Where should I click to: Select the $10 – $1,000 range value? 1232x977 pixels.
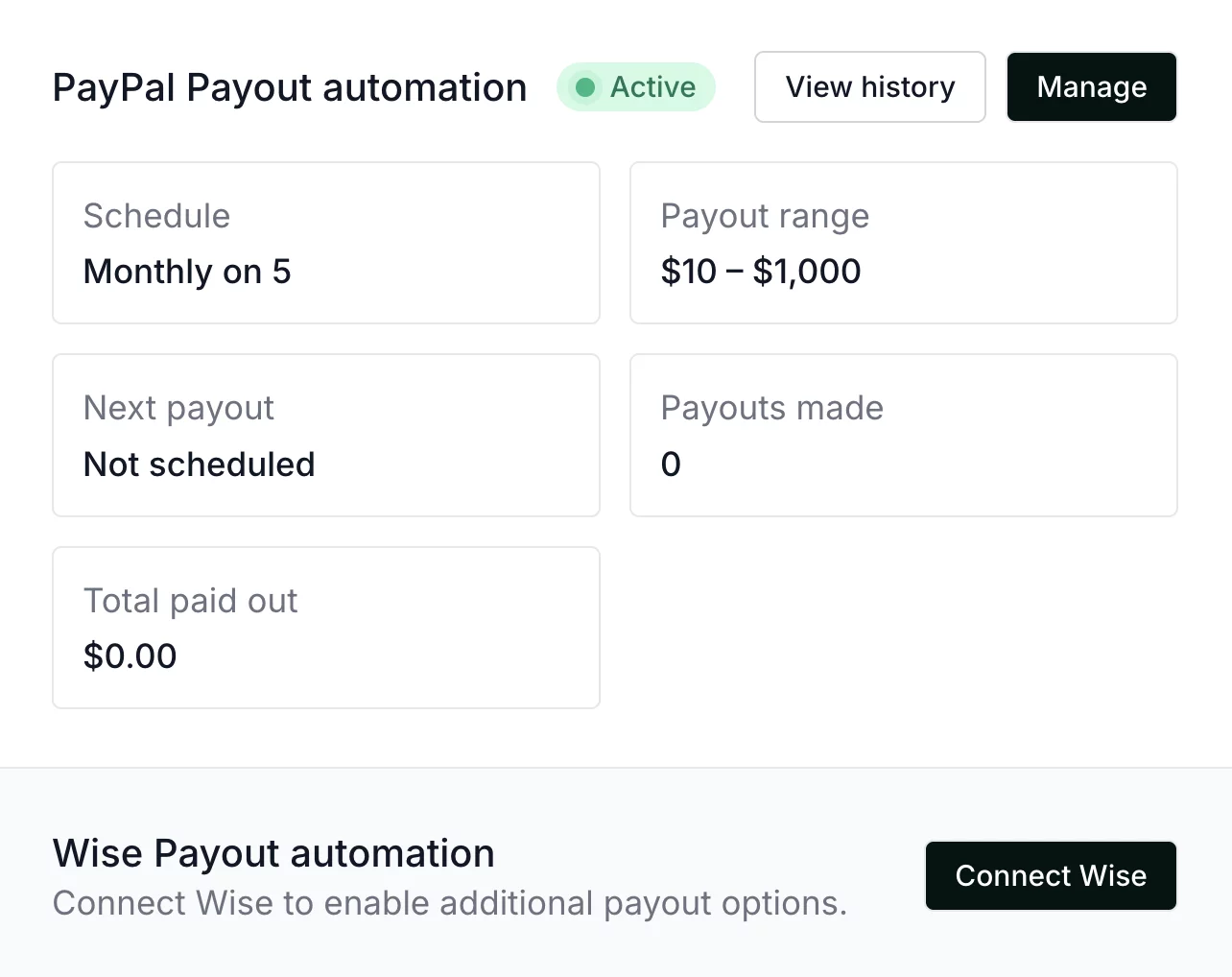pyautogui.click(x=761, y=272)
